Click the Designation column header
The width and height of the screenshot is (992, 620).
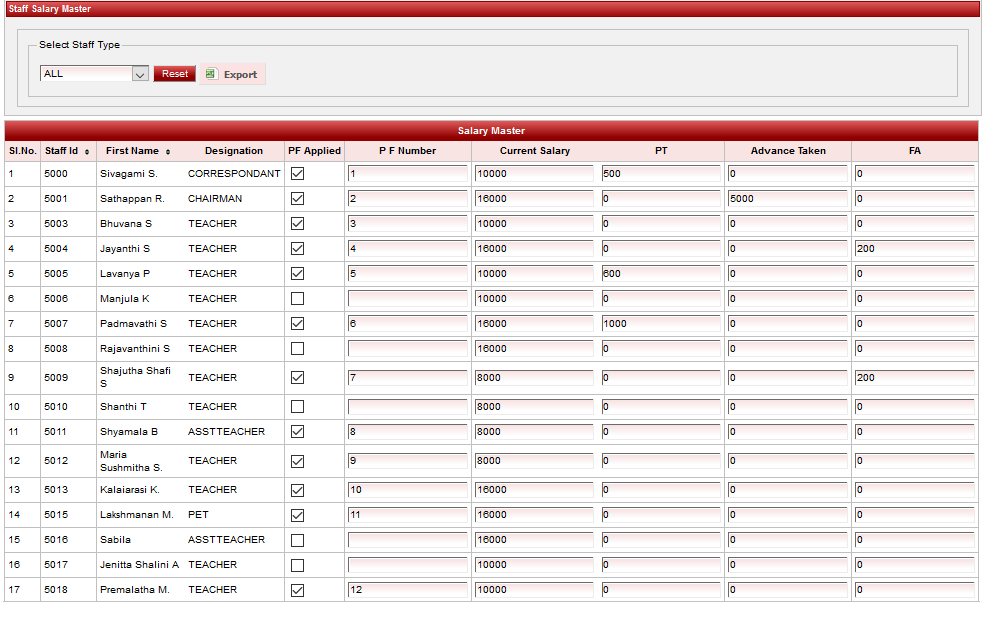tap(234, 151)
